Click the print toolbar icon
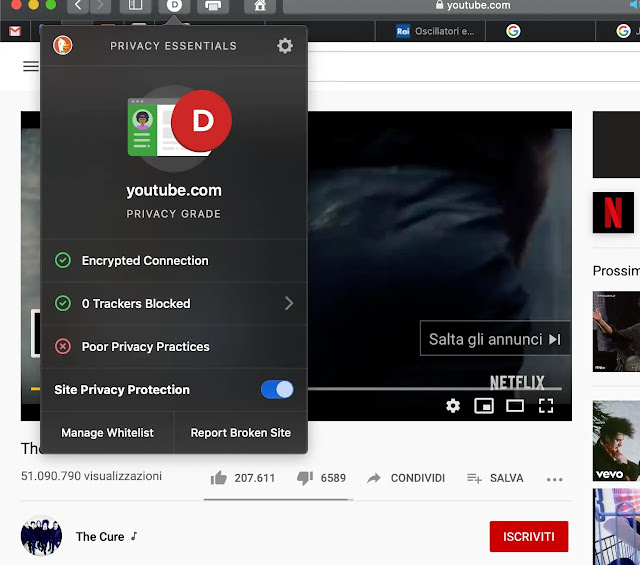 coord(213,6)
